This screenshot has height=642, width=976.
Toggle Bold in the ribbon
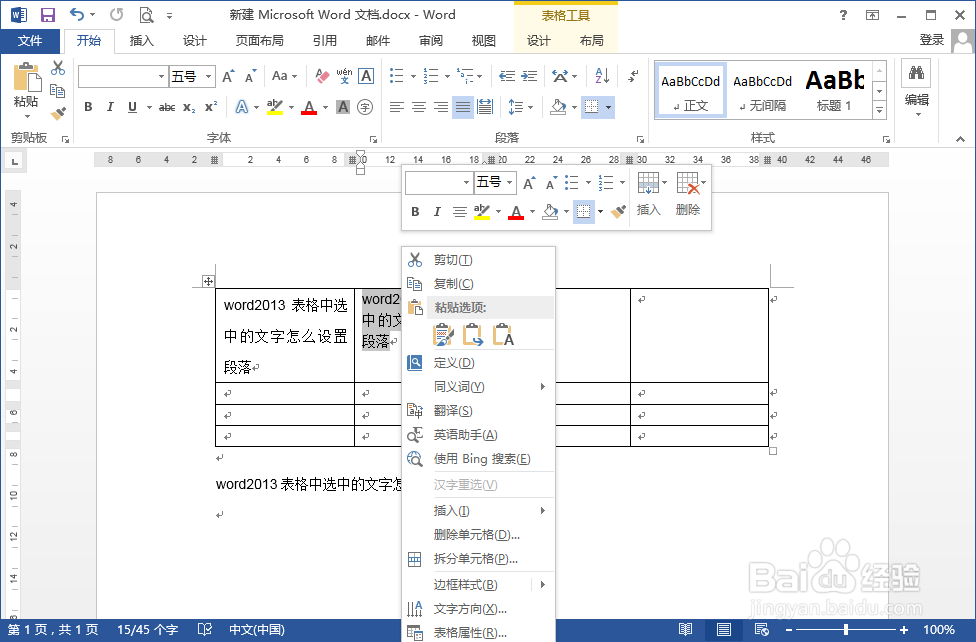[x=88, y=107]
